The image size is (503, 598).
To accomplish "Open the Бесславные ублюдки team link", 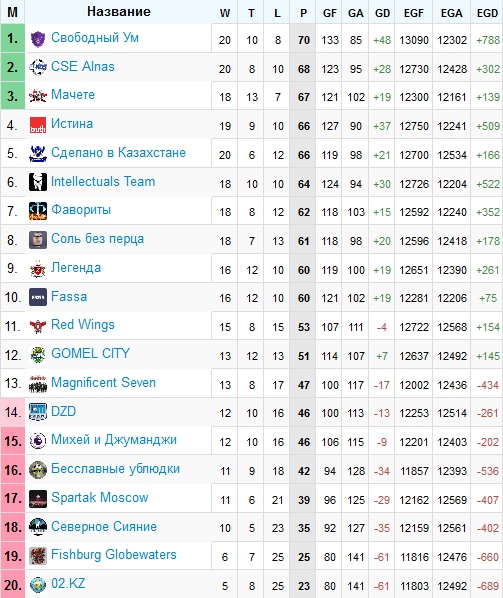I will click(x=115, y=469).
